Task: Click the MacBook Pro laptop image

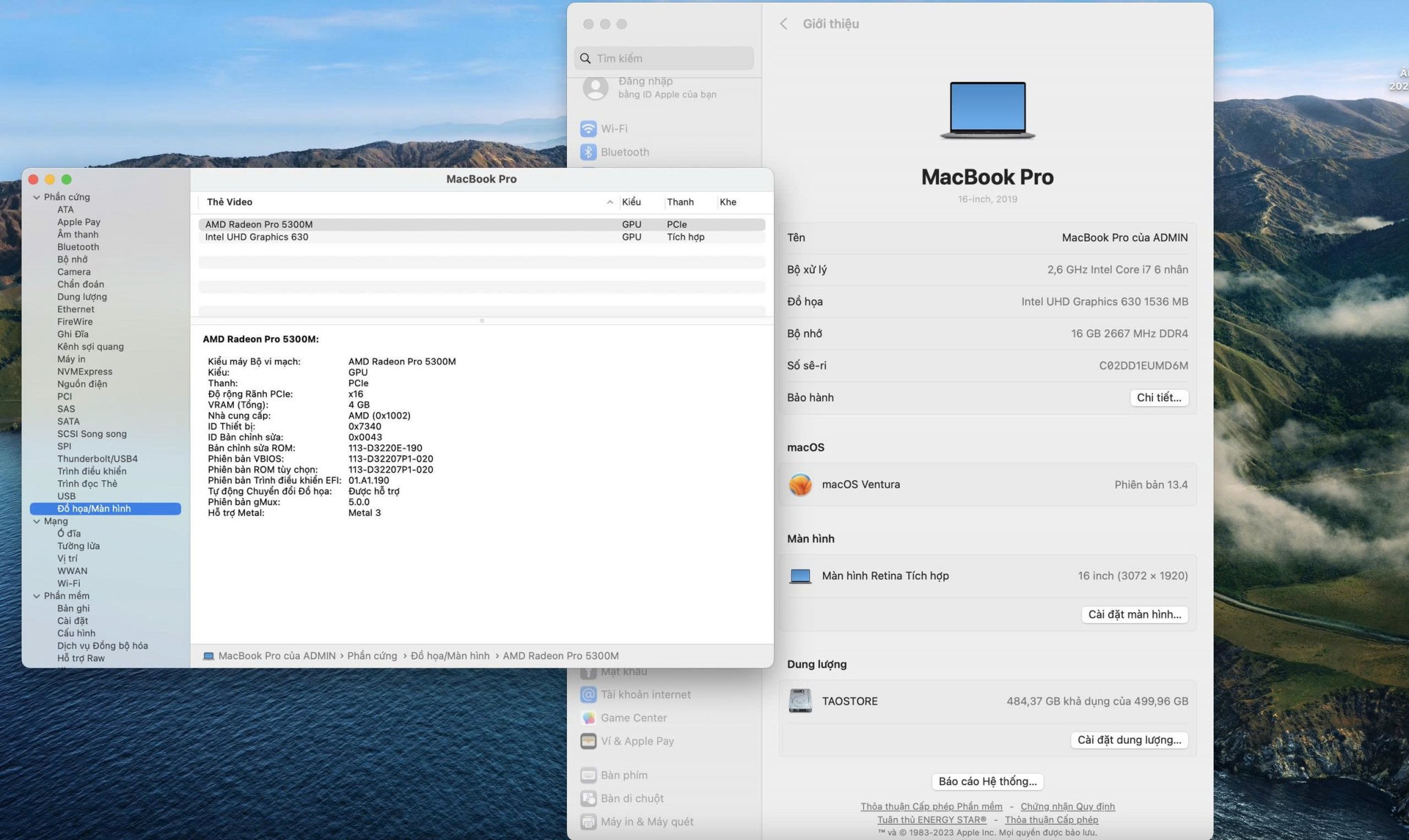Action: click(x=987, y=110)
